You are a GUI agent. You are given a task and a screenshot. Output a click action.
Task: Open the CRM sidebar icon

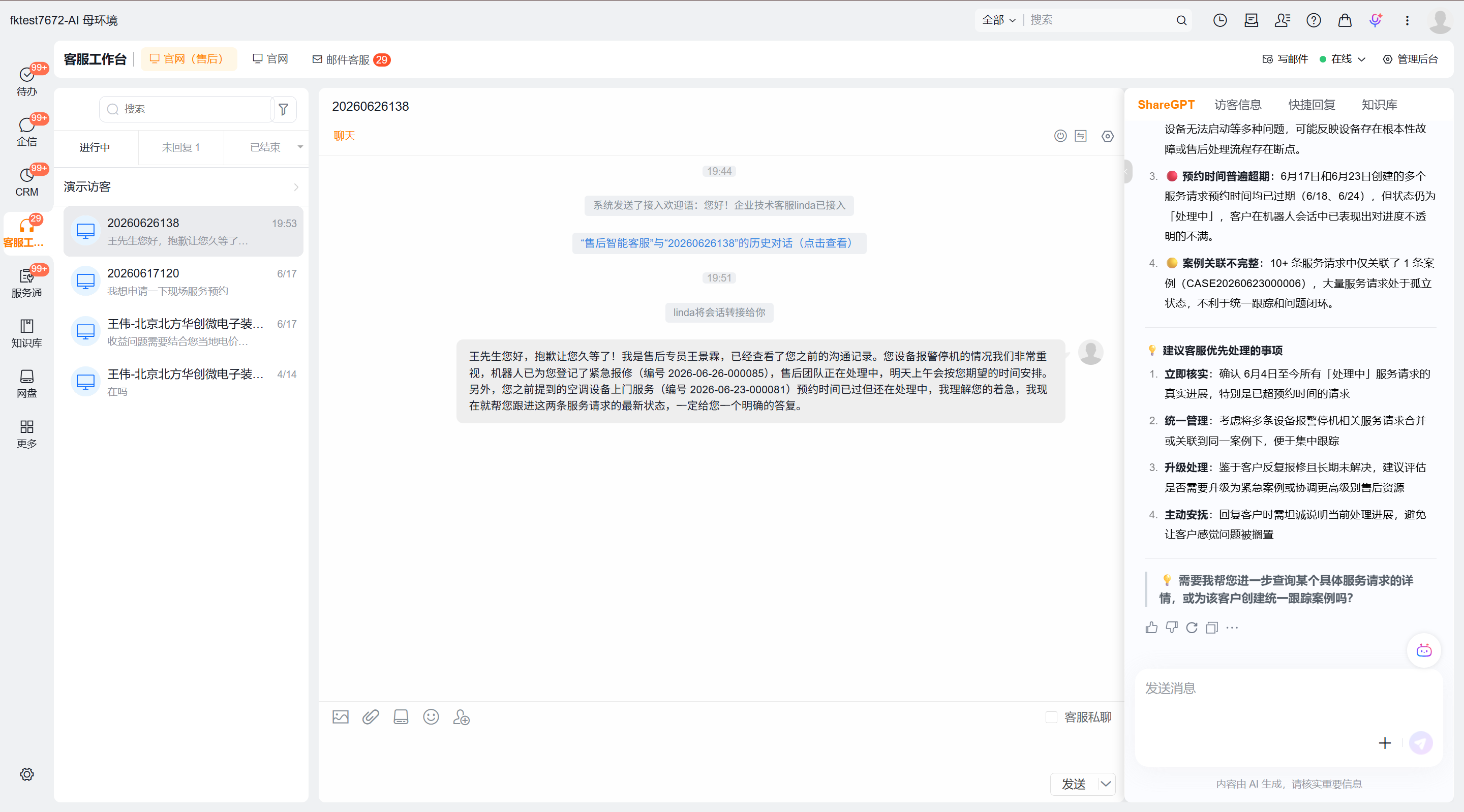click(27, 182)
